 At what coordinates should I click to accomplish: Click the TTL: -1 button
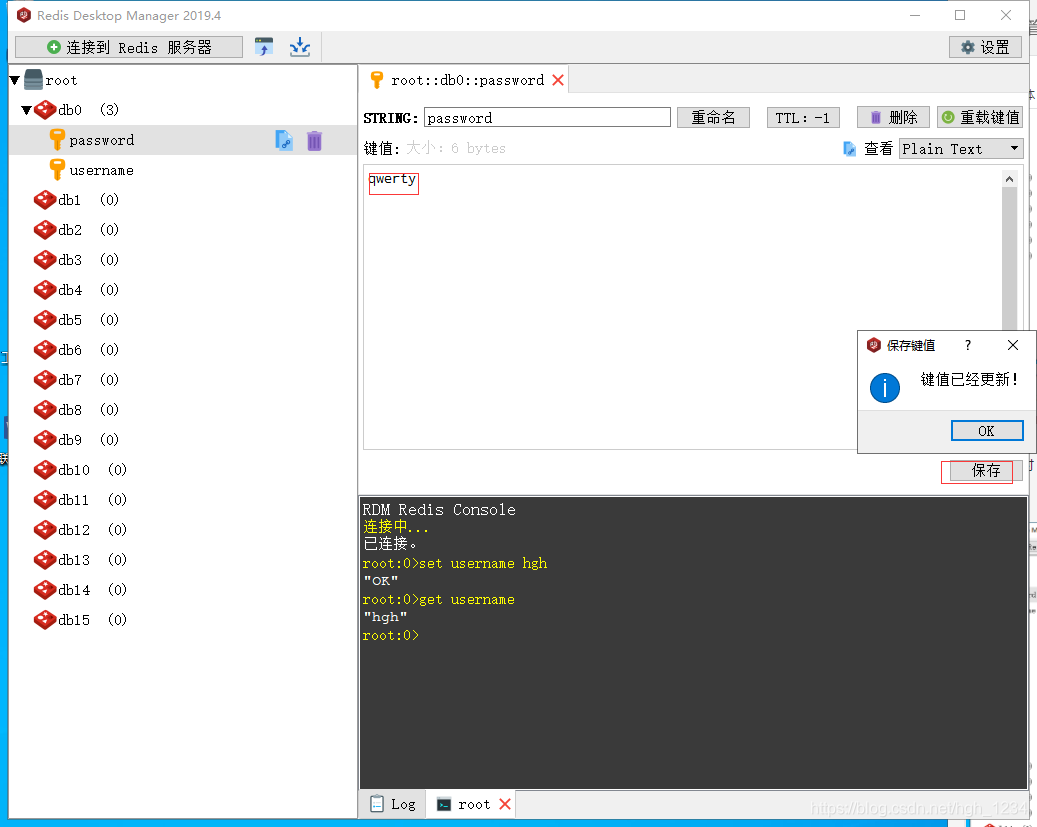pyautogui.click(x=803, y=118)
